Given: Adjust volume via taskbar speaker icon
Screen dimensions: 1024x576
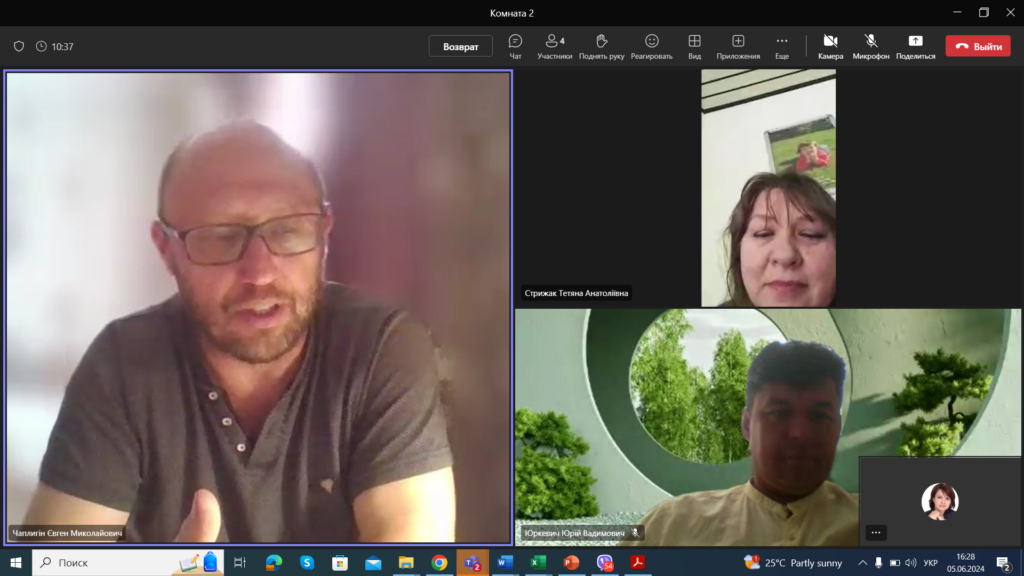Looking at the screenshot, I should pos(910,563).
